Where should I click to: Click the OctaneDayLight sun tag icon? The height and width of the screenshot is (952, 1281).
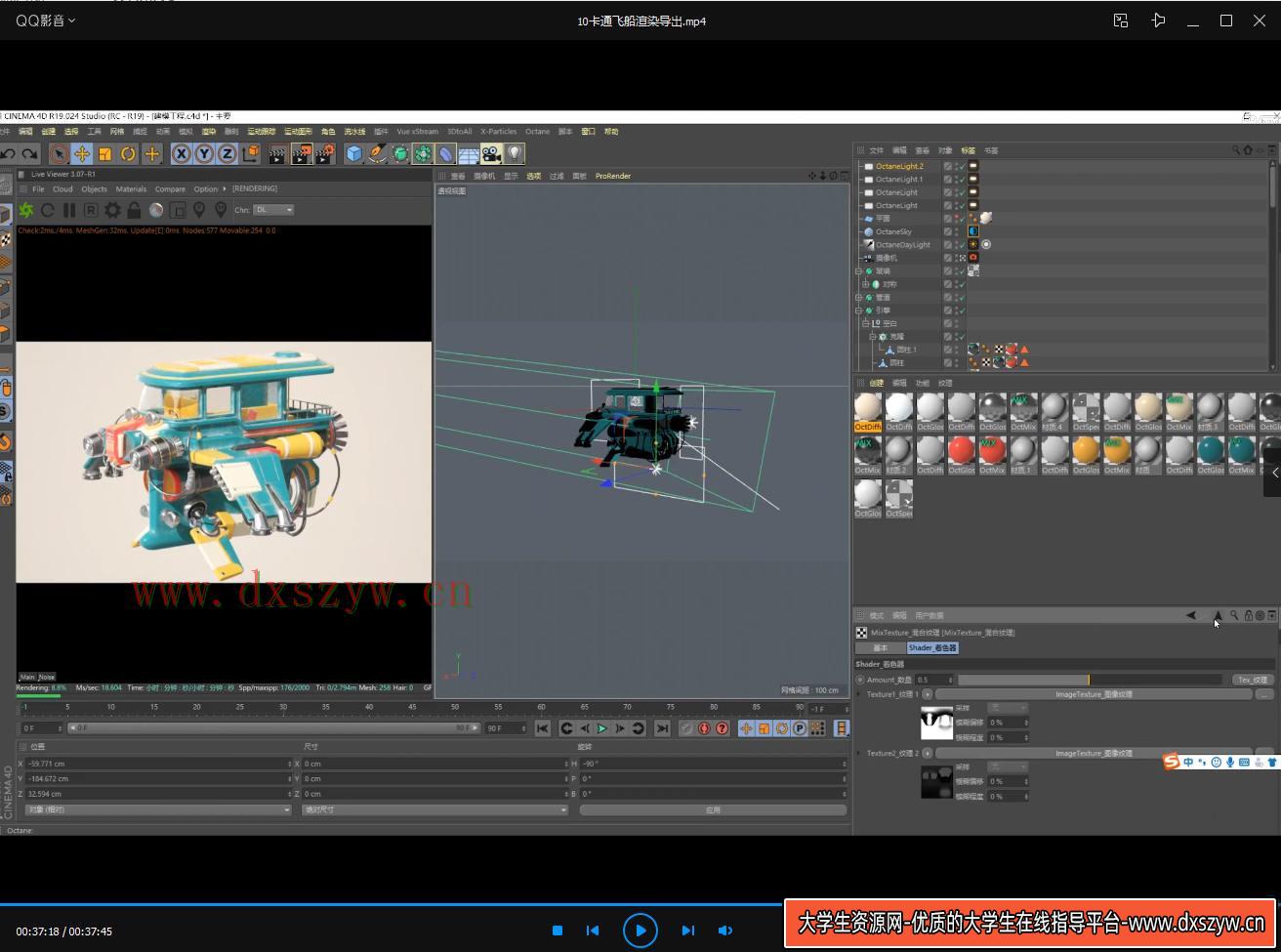pos(973,245)
